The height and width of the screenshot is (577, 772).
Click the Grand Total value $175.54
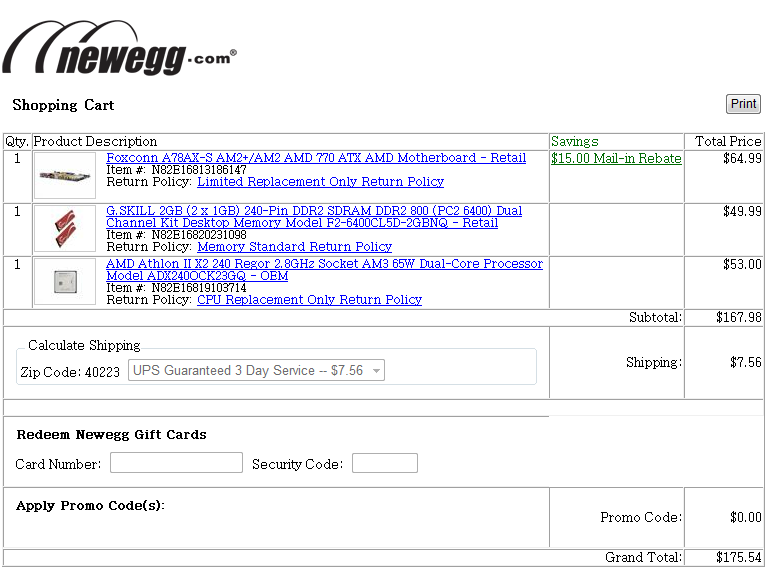739,557
